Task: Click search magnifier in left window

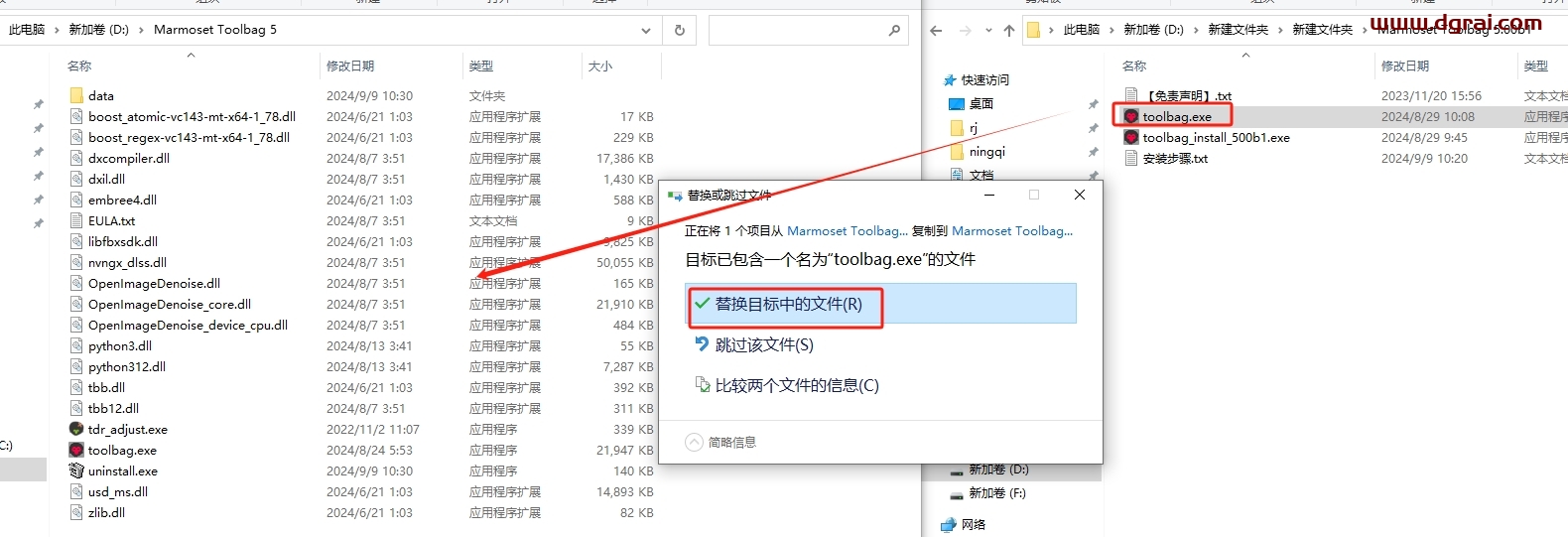Action: (894, 30)
